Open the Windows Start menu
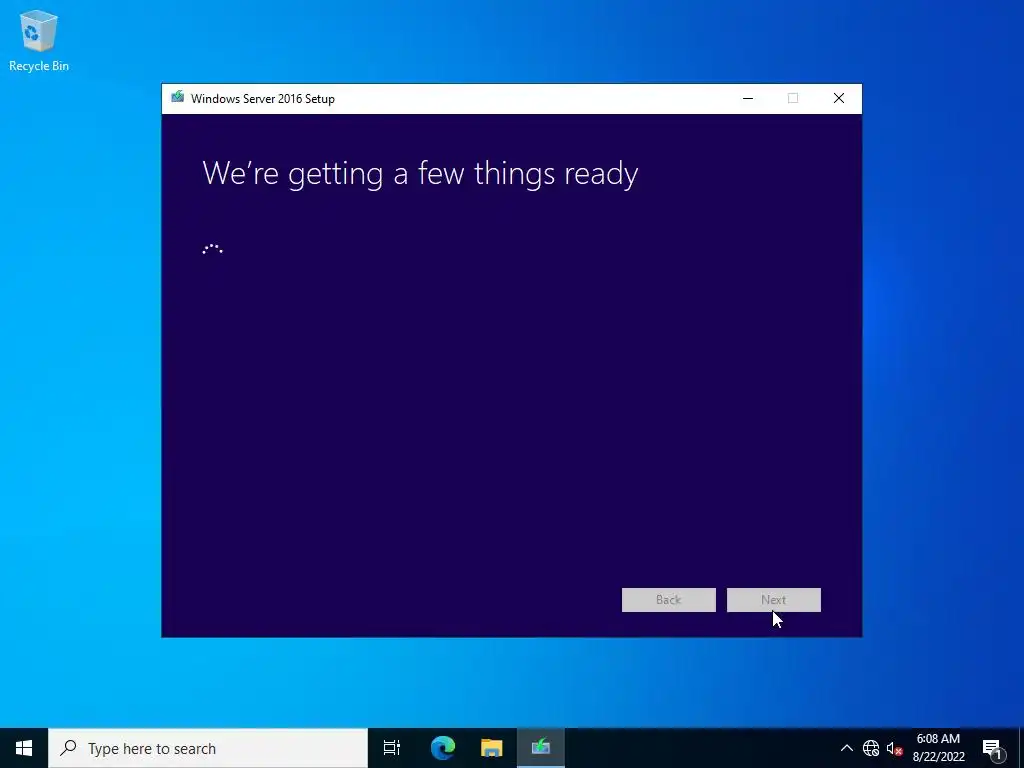1024x768 pixels. (24, 748)
